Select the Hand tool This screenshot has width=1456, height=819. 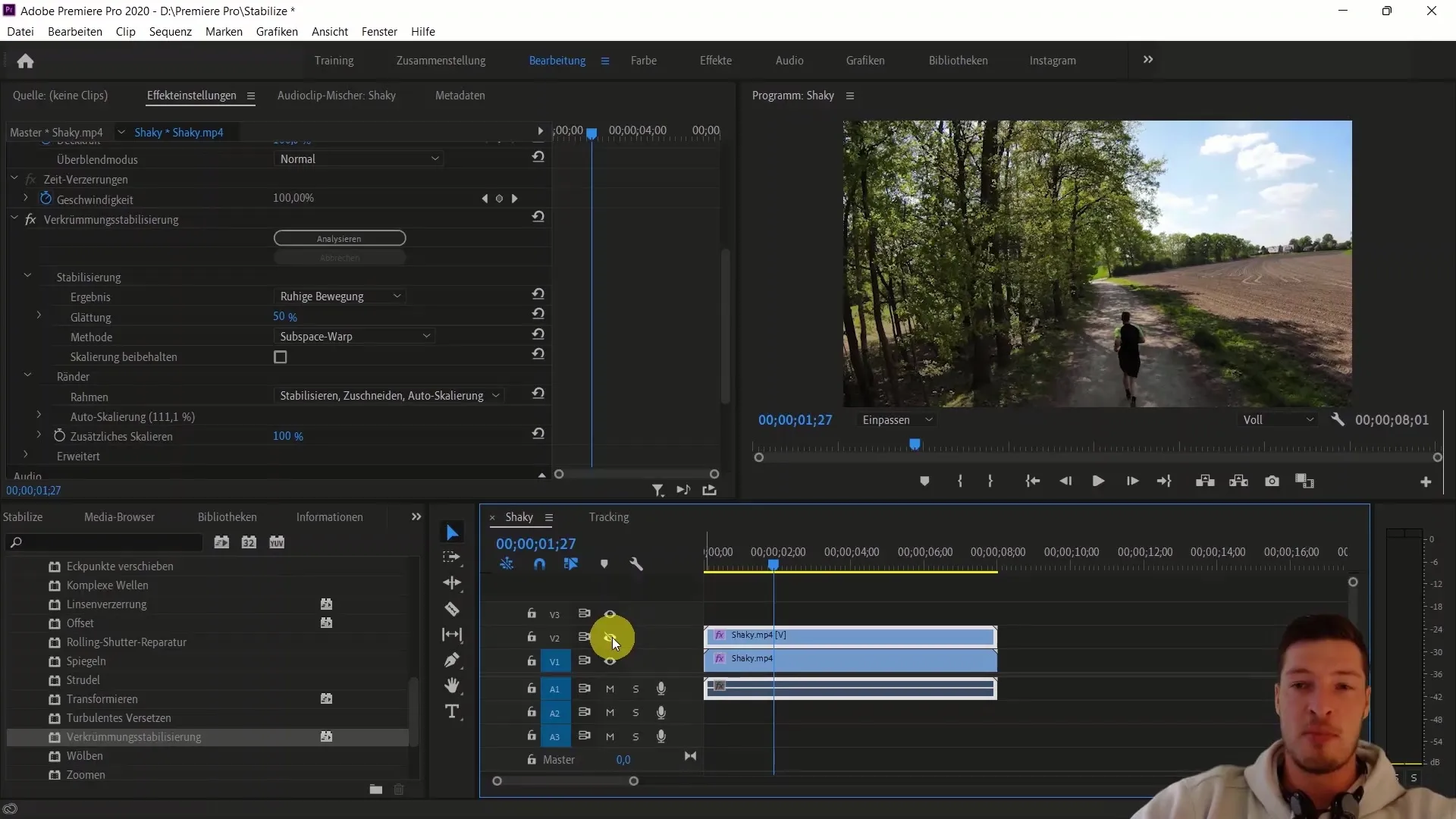[452, 686]
